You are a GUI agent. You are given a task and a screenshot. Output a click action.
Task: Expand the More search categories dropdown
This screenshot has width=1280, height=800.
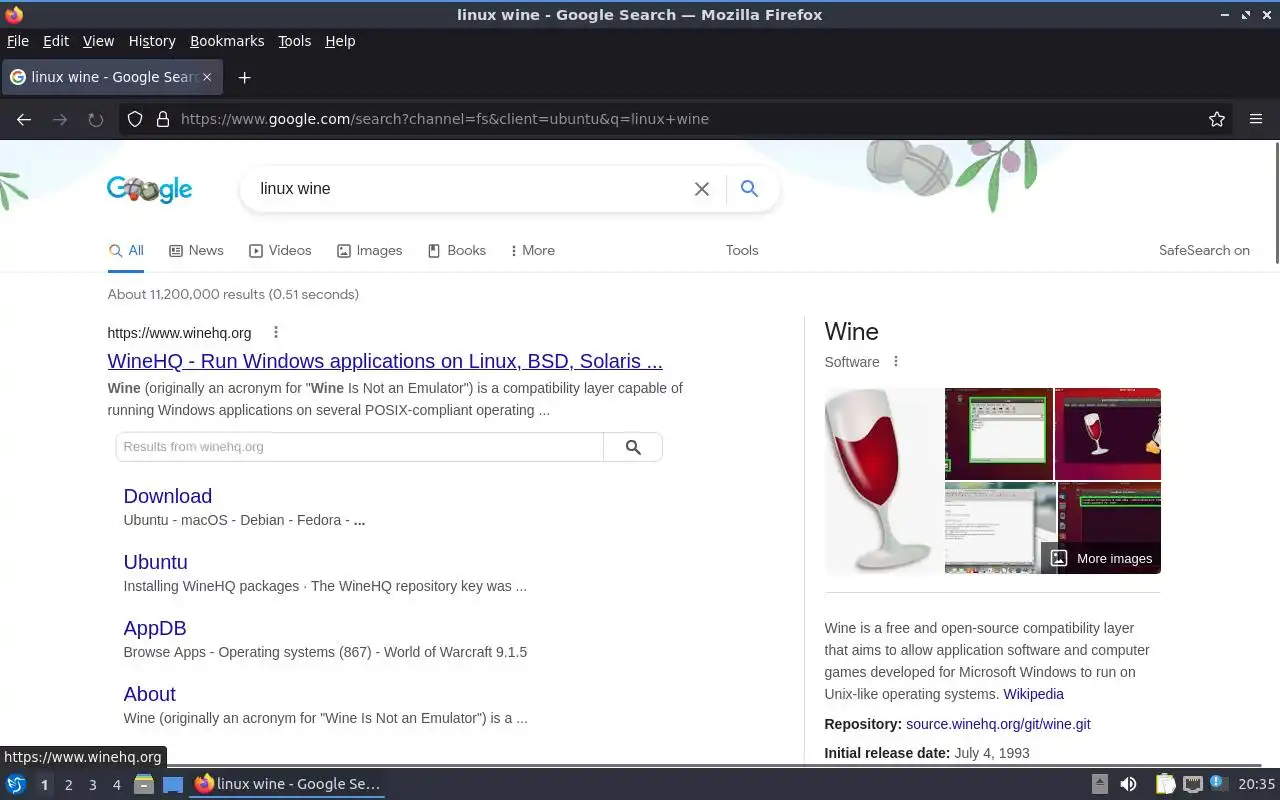point(532,251)
